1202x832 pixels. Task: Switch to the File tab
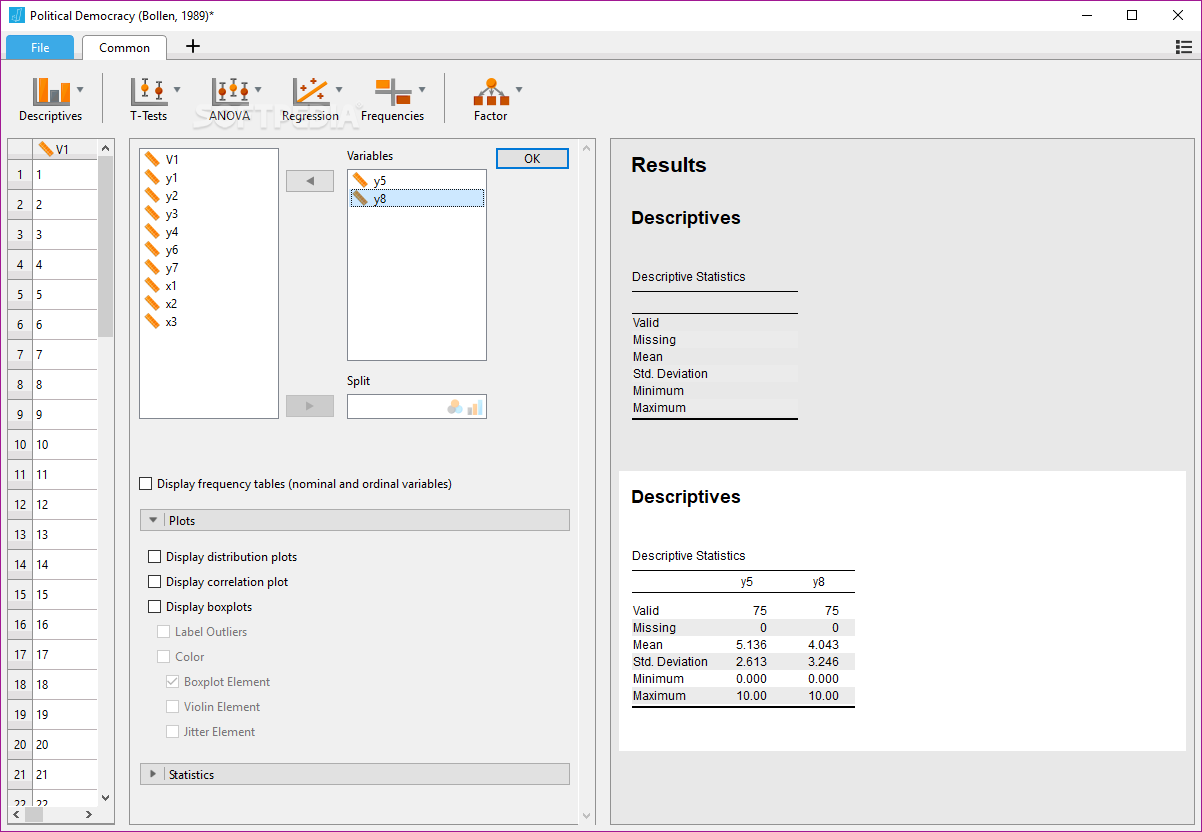point(40,47)
